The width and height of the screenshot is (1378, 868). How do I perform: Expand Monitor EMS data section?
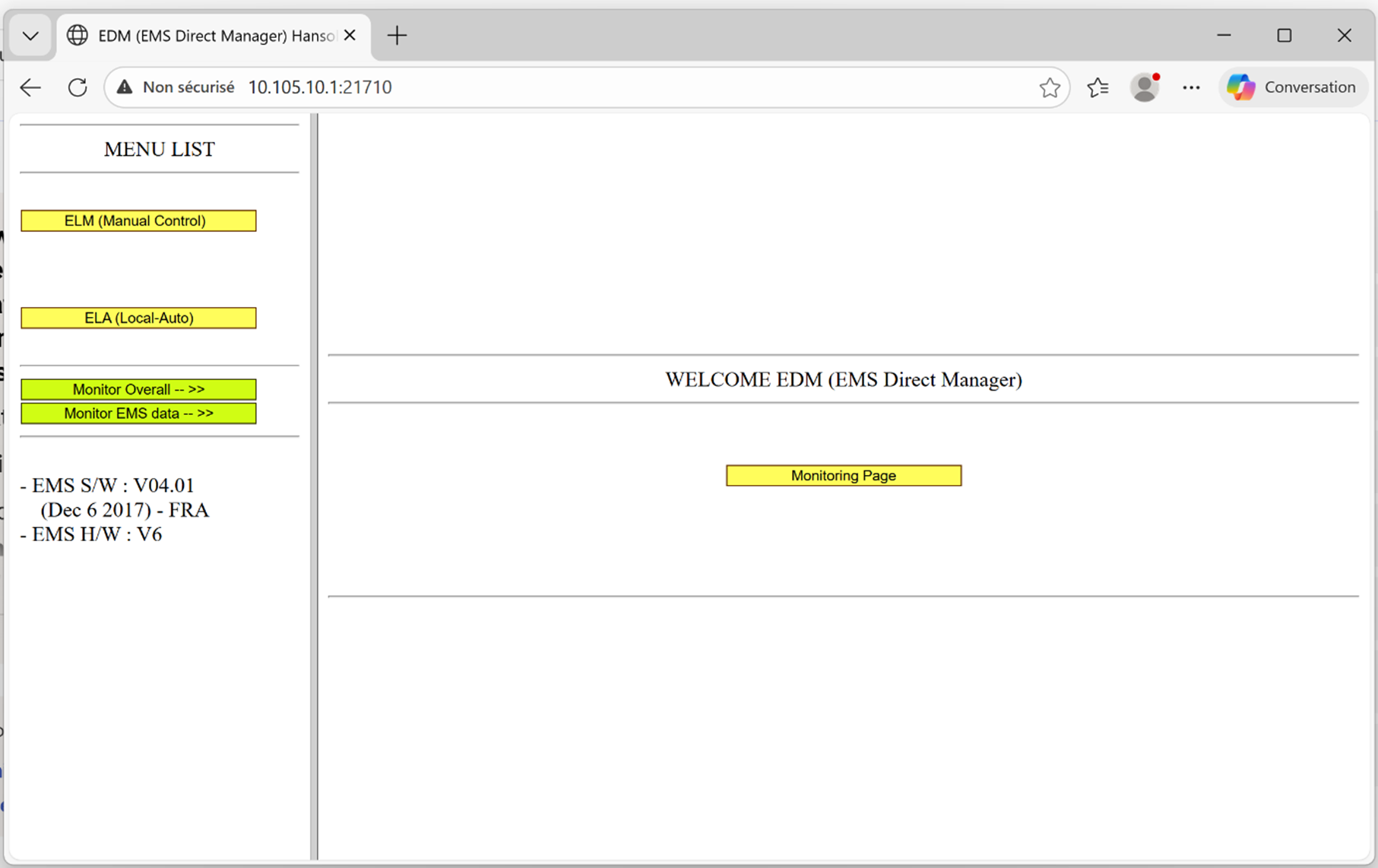(x=138, y=413)
